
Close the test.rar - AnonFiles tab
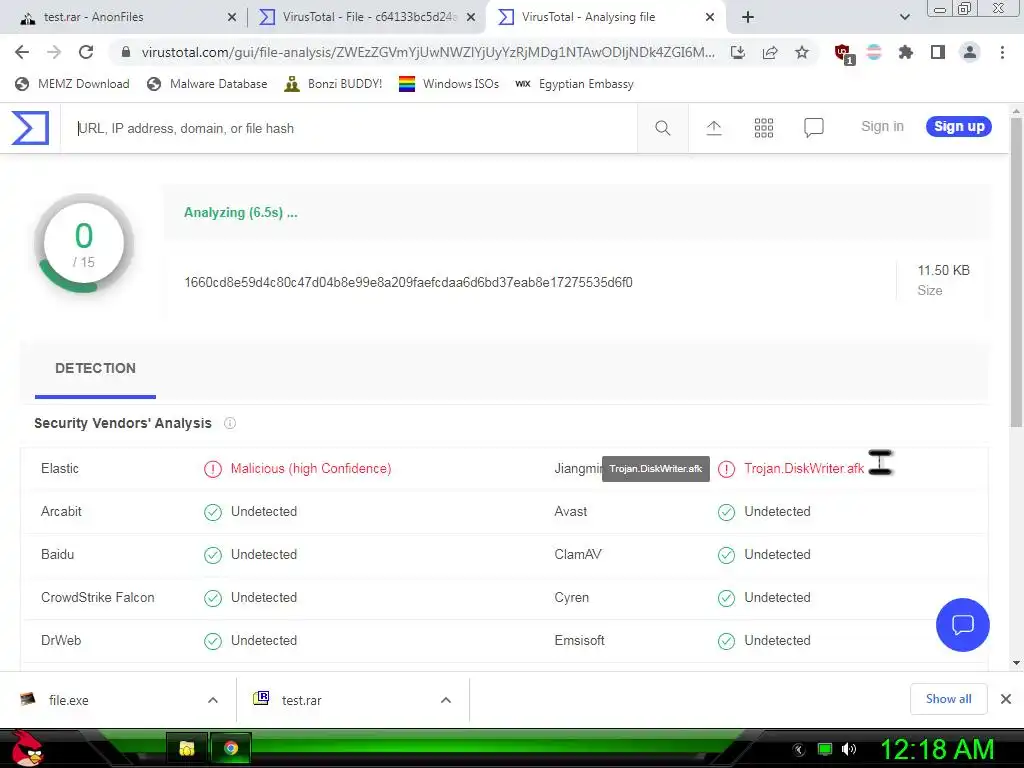(x=232, y=17)
